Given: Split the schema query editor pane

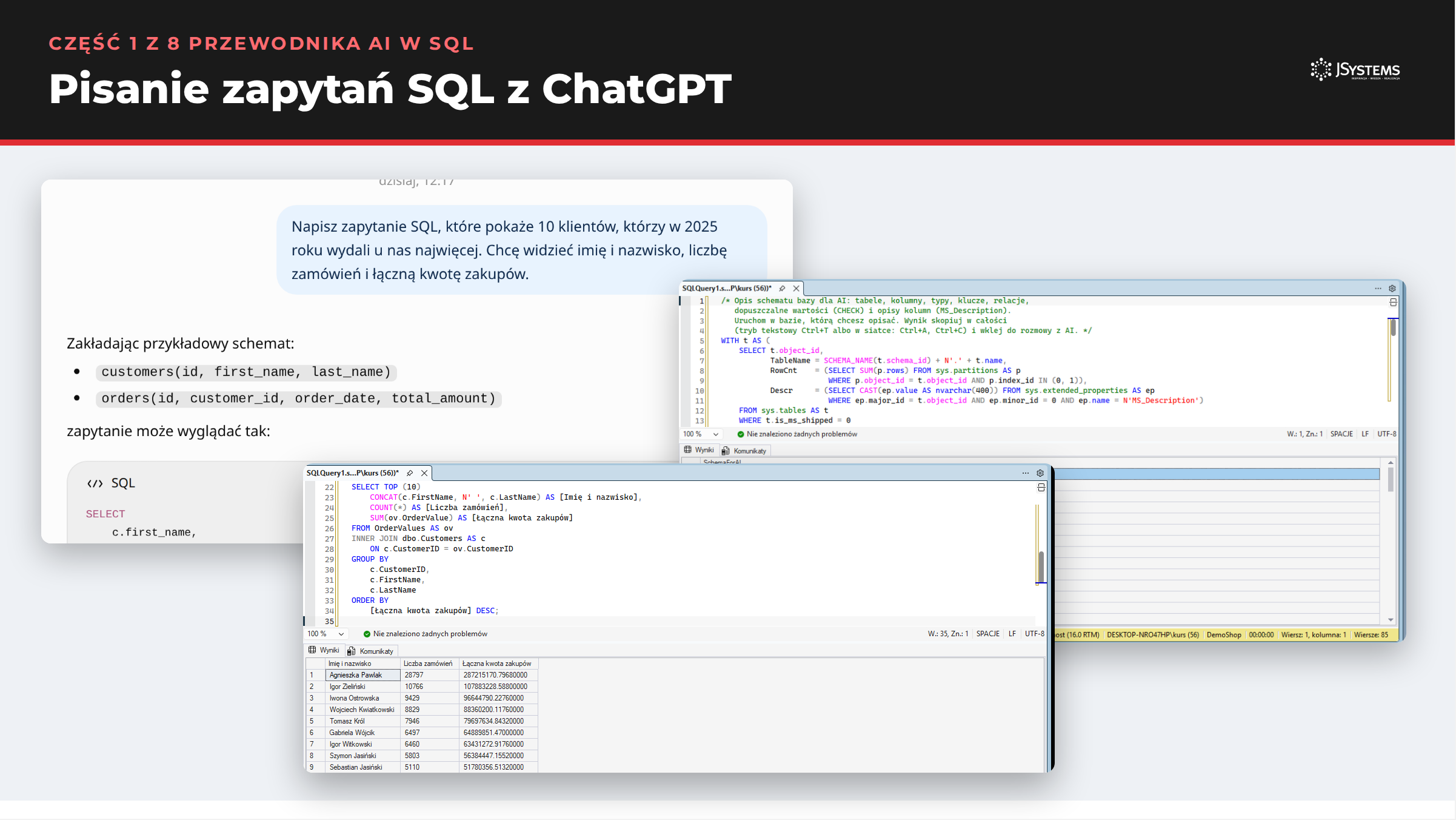Looking at the screenshot, I should pyautogui.click(x=1393, y=302).
